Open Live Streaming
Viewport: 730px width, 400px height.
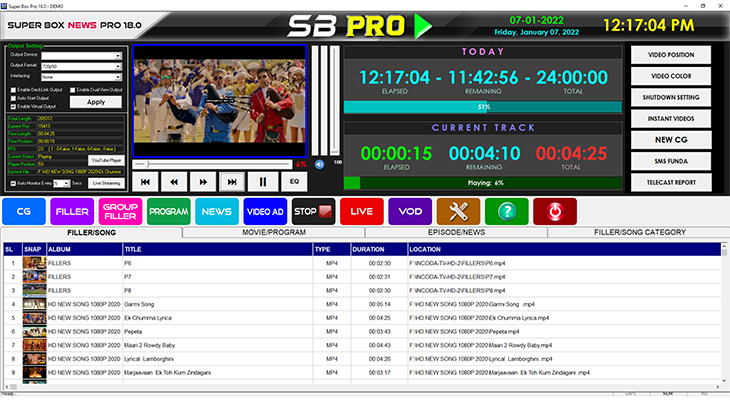click(x=106, y=183)
